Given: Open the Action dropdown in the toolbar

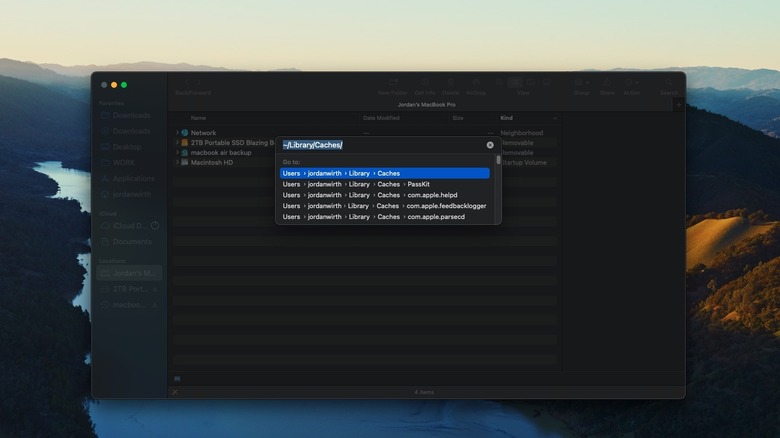Looking at the screenshot, I should click(x=632, y=84).
